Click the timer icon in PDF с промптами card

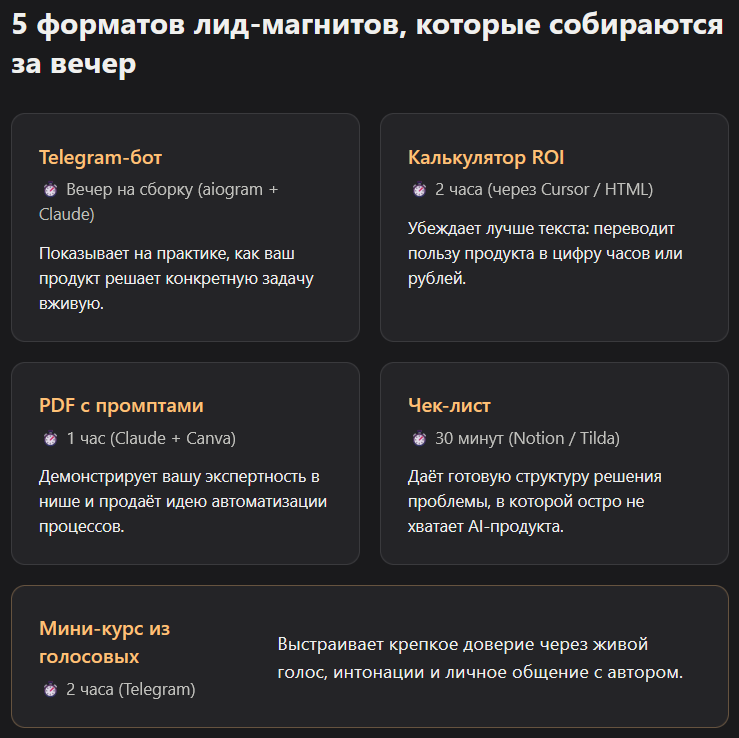point(50,439)
